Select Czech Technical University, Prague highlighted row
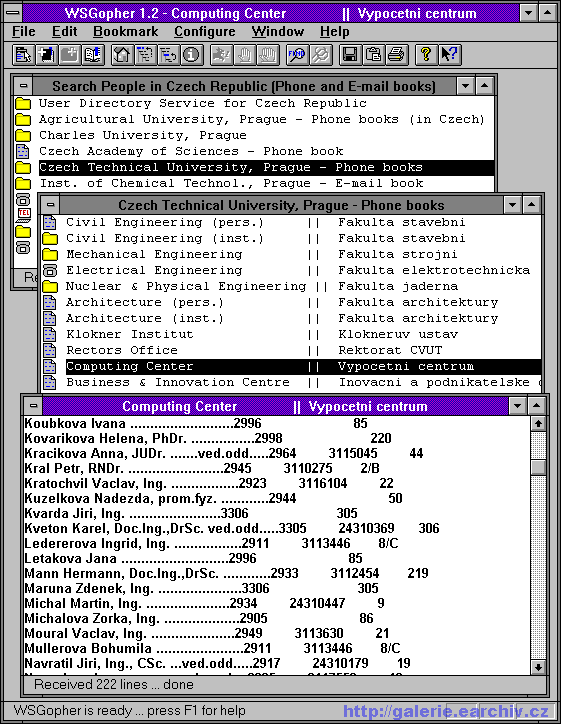Viewport: 561px width, 724px height. coord(266,168)
